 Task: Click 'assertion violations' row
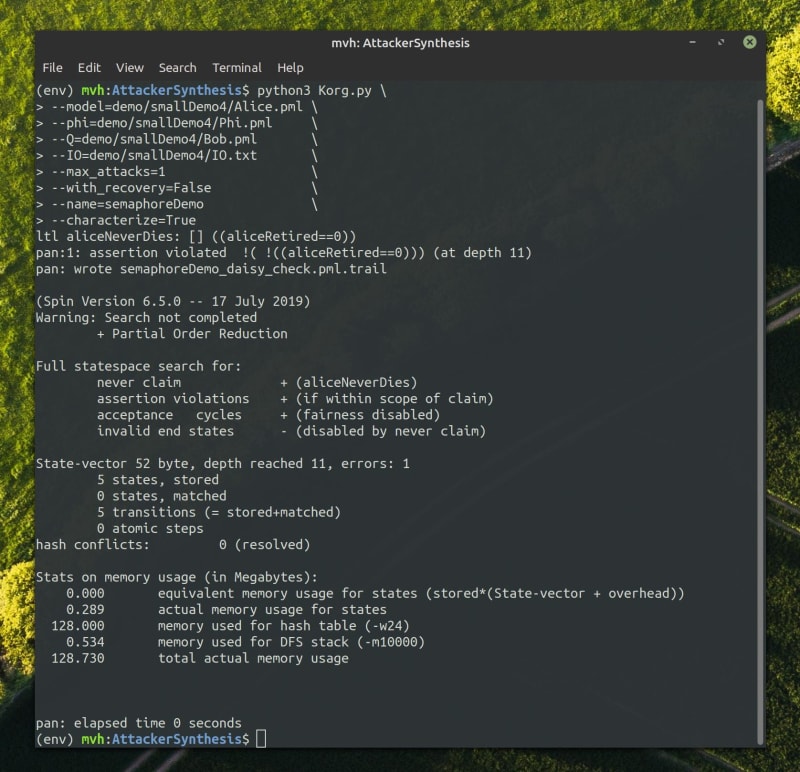[x=295, y=399]
